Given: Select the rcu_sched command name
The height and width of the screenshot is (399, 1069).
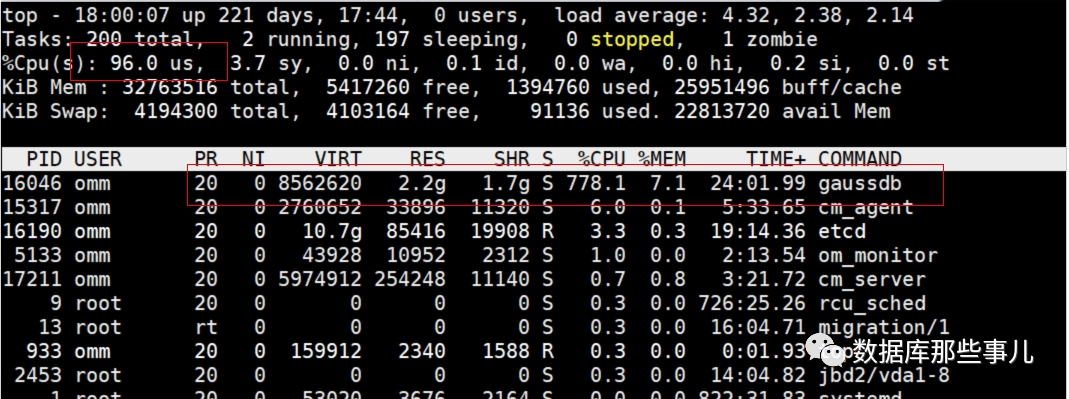Looking at the screenshot, I should tap(872, 304).
